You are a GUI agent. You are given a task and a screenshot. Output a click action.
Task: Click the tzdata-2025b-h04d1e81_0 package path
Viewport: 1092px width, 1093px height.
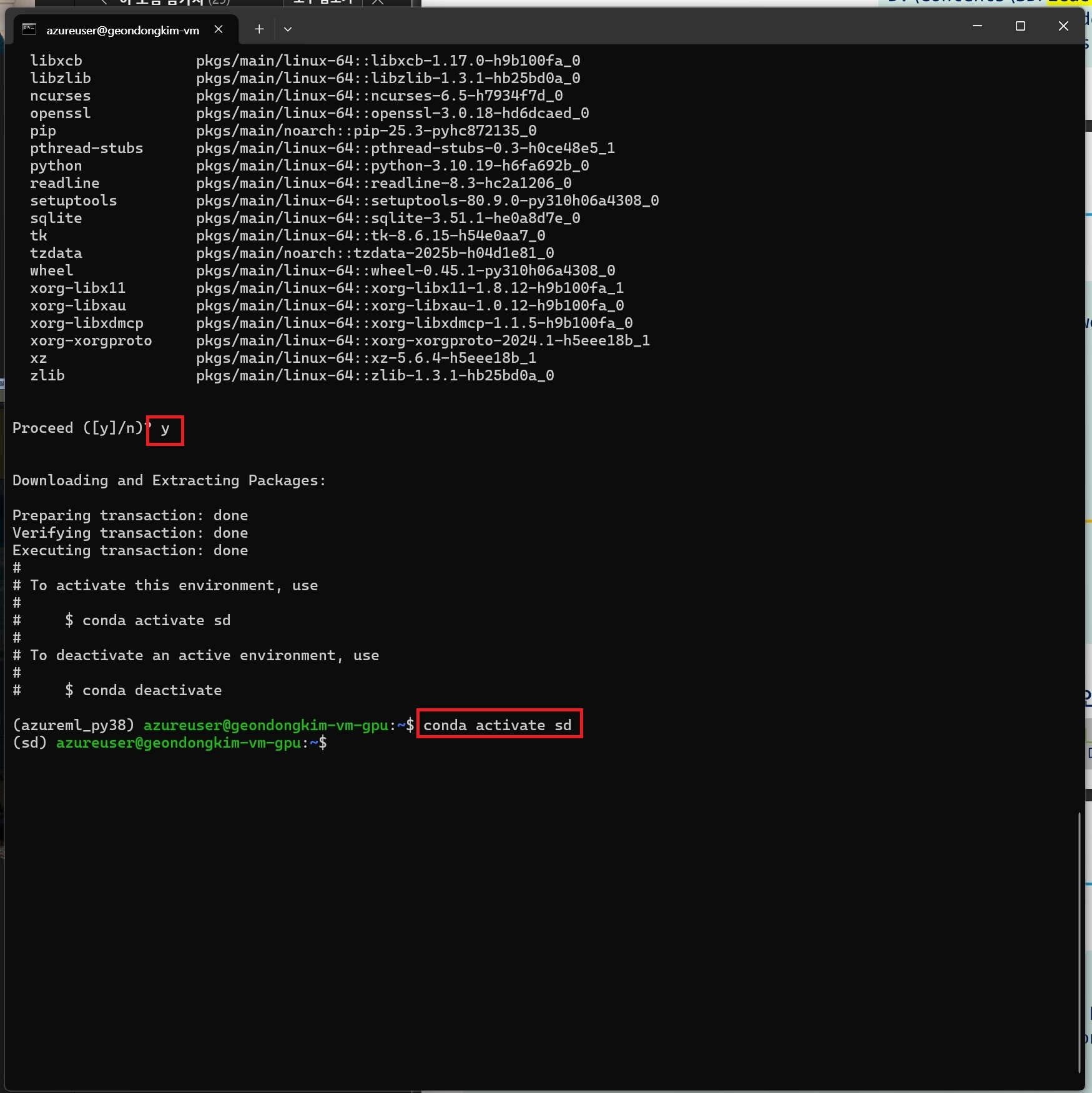point(375,253)
